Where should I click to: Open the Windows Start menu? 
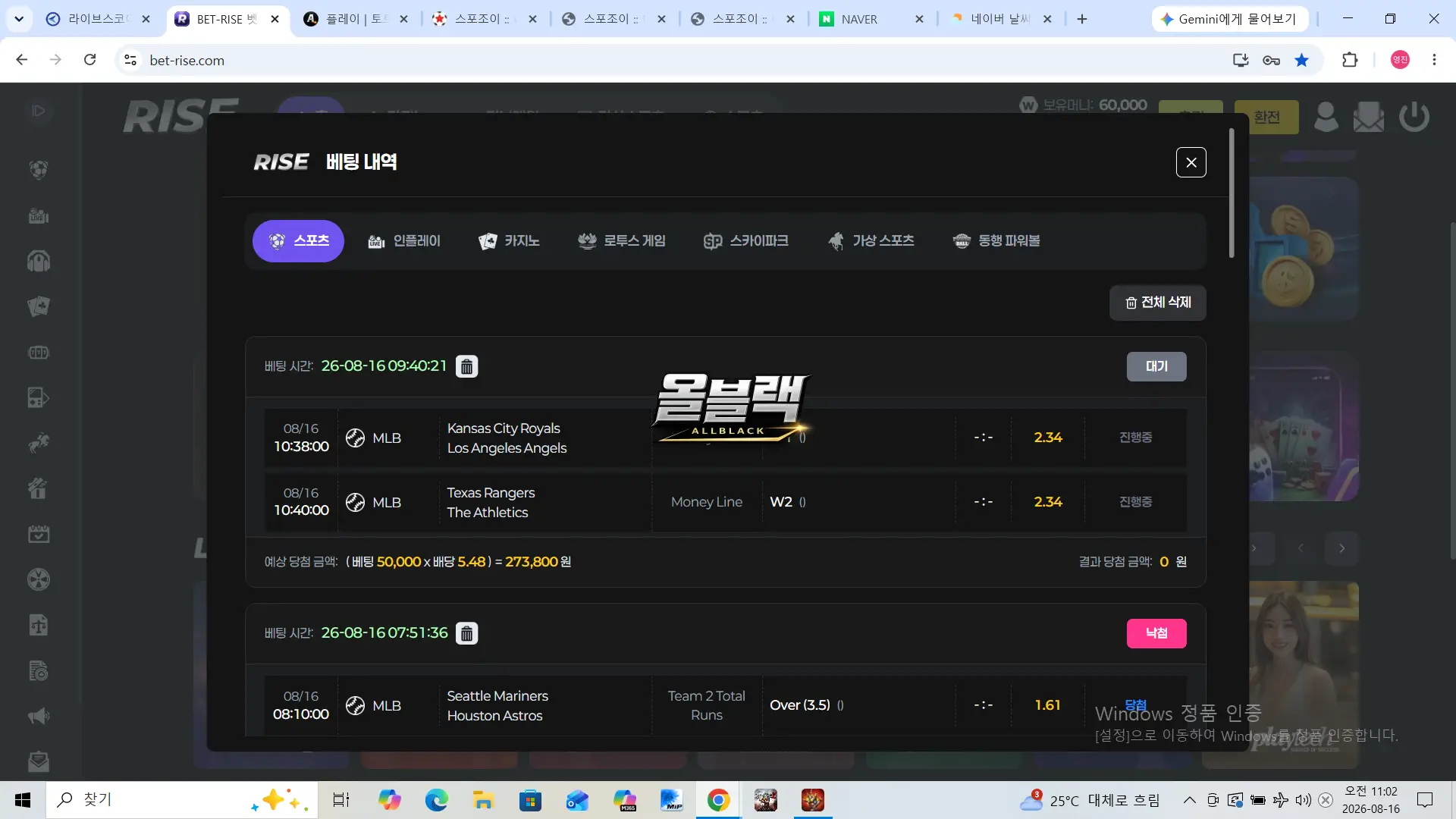coord(23,800)
